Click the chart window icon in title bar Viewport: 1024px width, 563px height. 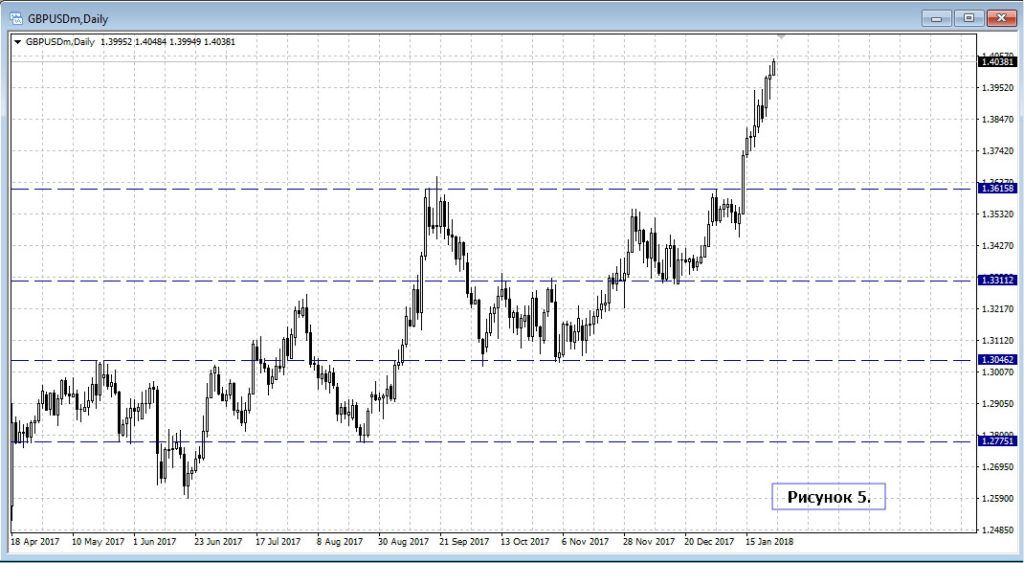pos(16,17)
